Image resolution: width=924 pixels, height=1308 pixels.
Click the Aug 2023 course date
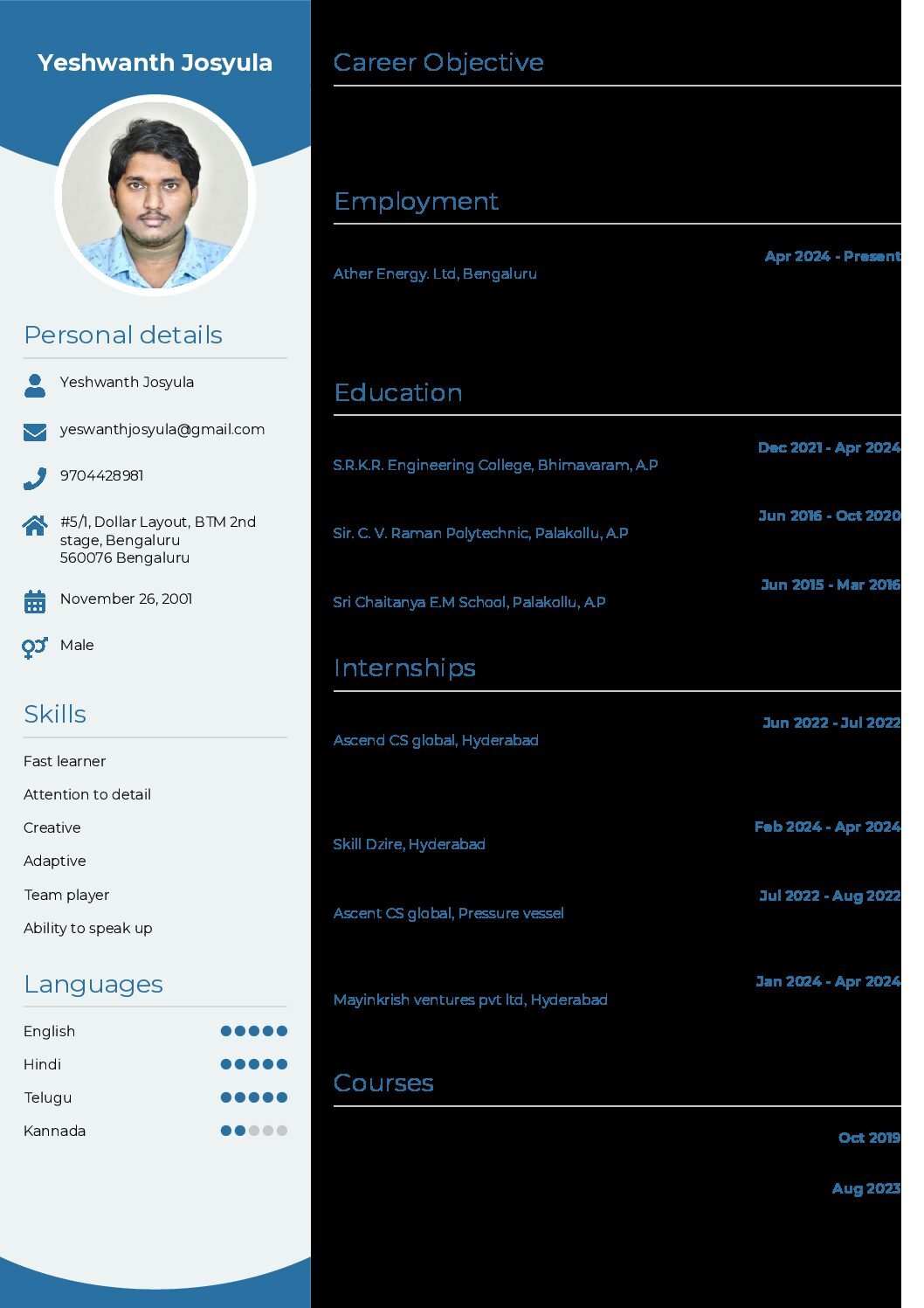(866, 1188)
